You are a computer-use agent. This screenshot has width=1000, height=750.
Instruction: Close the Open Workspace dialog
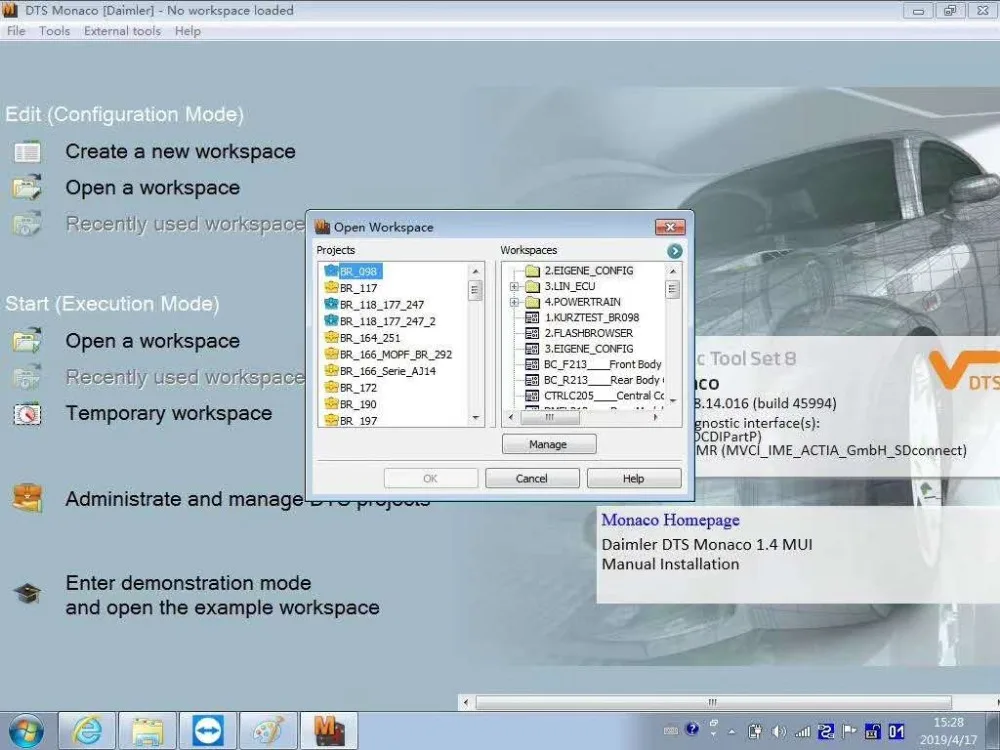(670, 226)
